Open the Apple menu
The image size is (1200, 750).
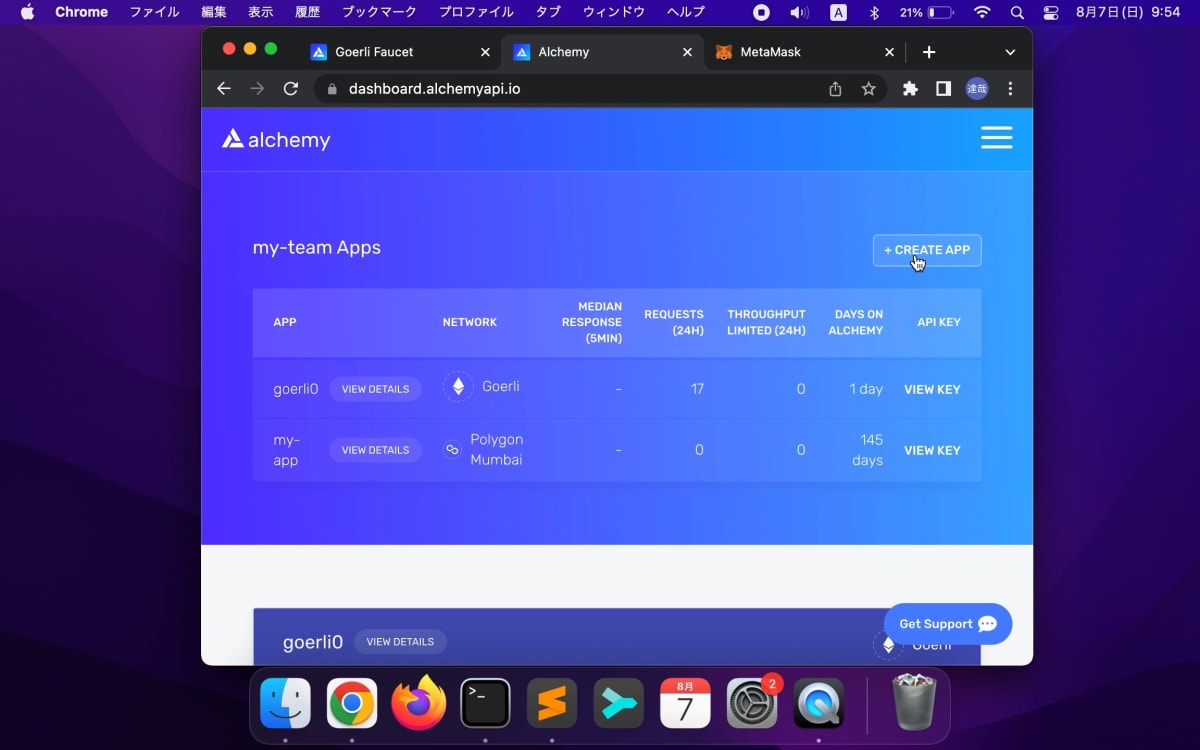(27, 12)
